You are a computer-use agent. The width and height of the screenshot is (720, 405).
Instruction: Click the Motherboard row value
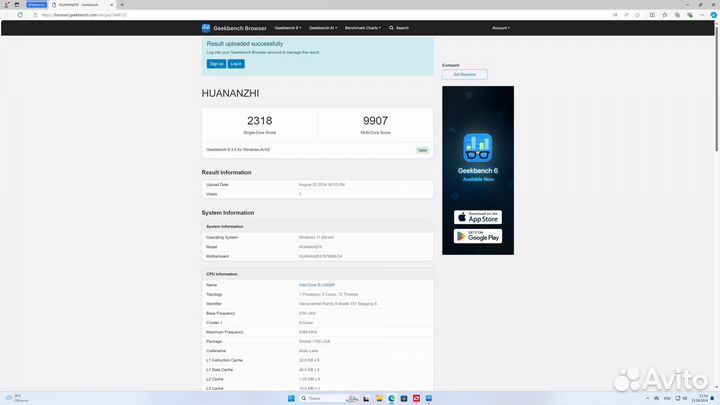[x=321, y=256]
